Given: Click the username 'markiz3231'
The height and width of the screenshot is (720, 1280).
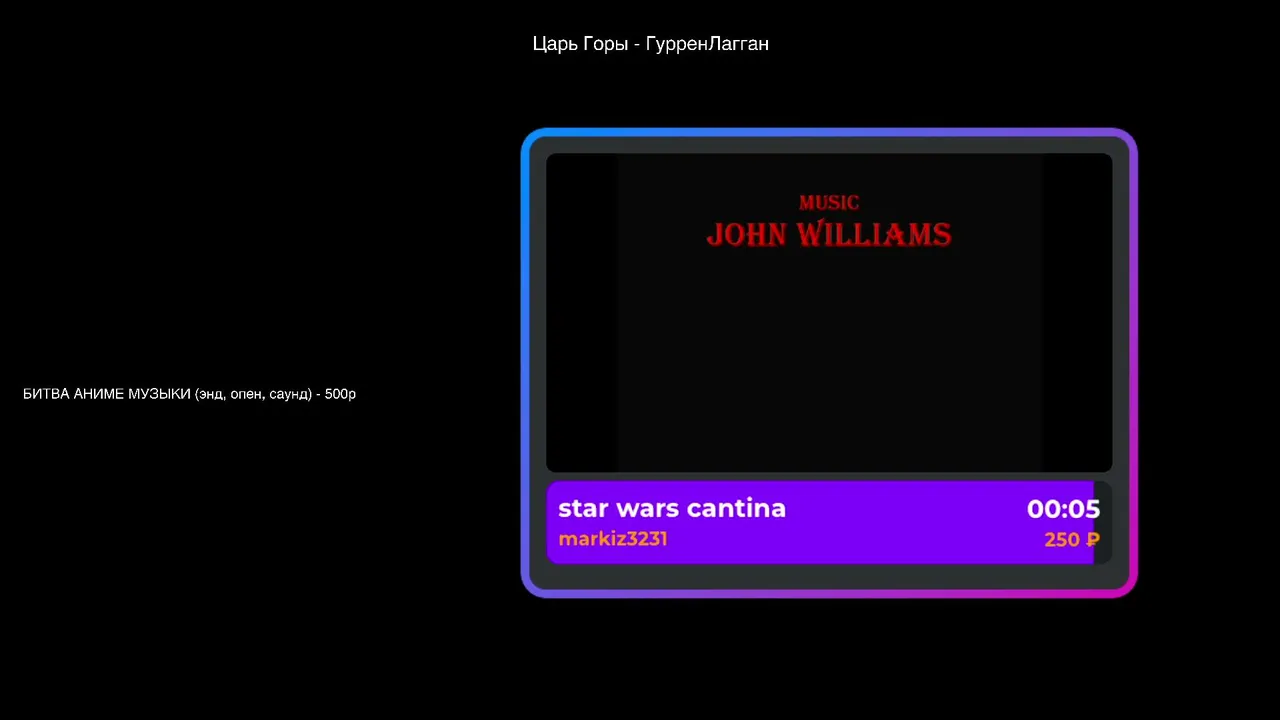Looking at the screenshot, I should (612, 539).
